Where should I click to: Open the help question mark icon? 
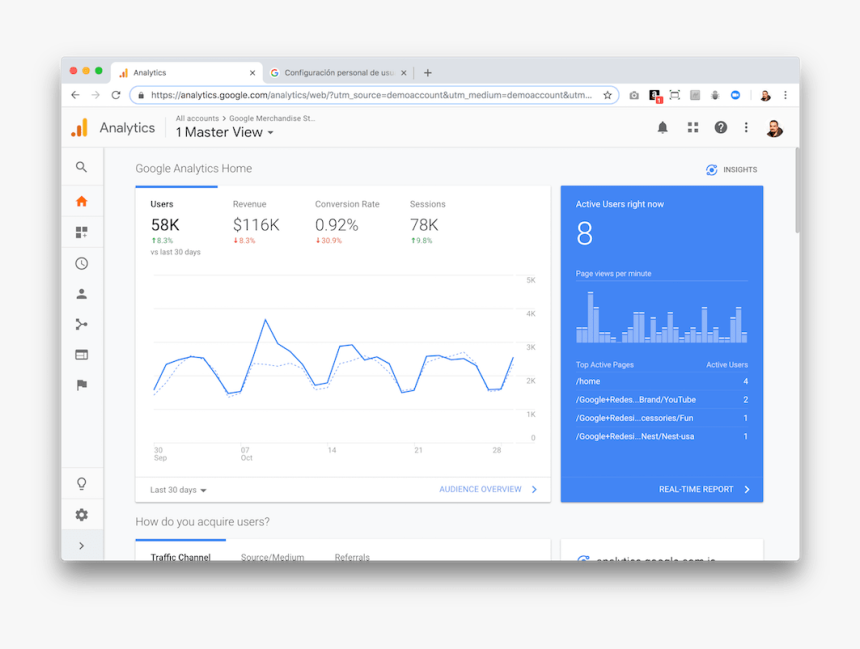pyautogui.click(x=720, y=127)
